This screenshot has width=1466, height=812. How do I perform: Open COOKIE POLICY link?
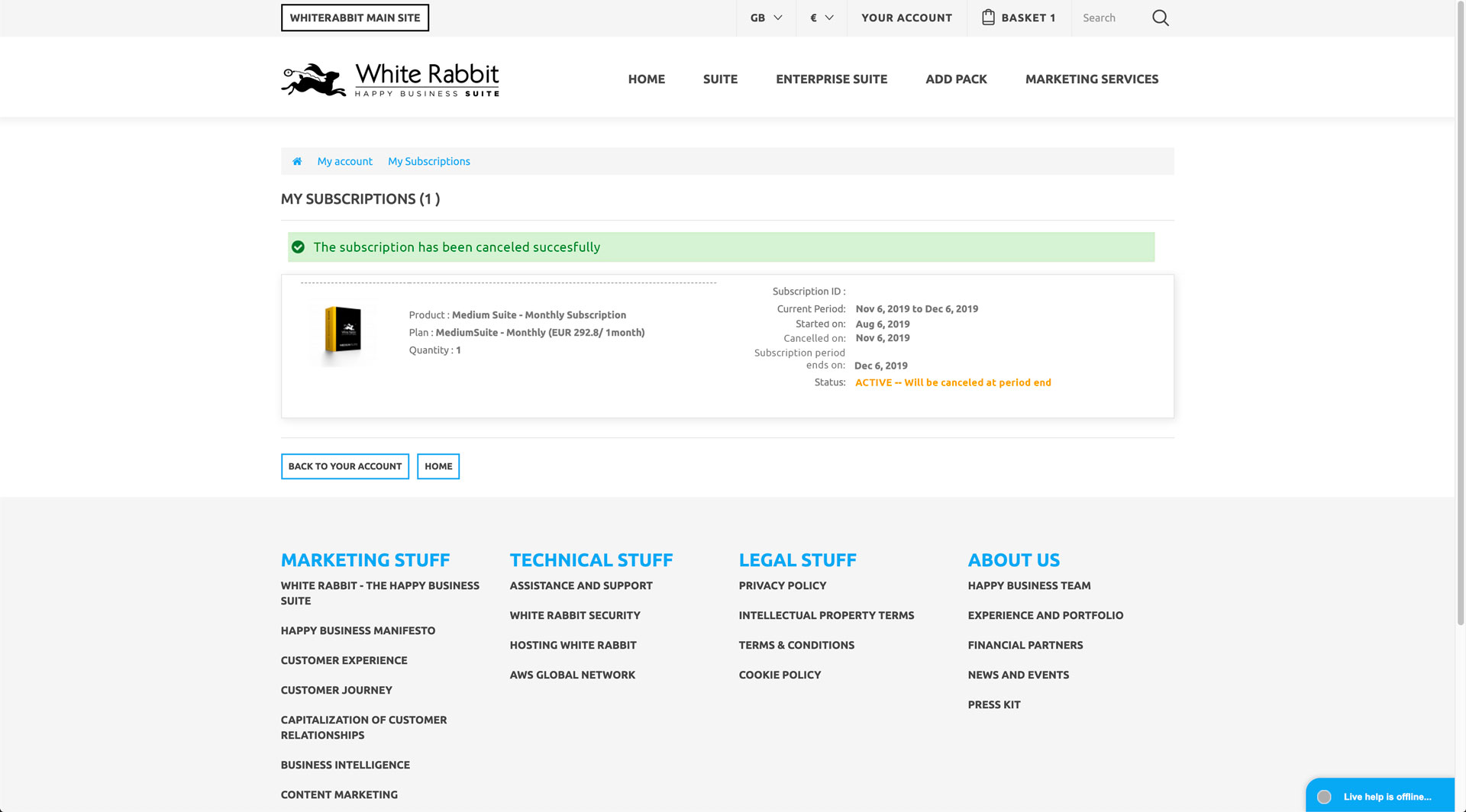(780, 675)
